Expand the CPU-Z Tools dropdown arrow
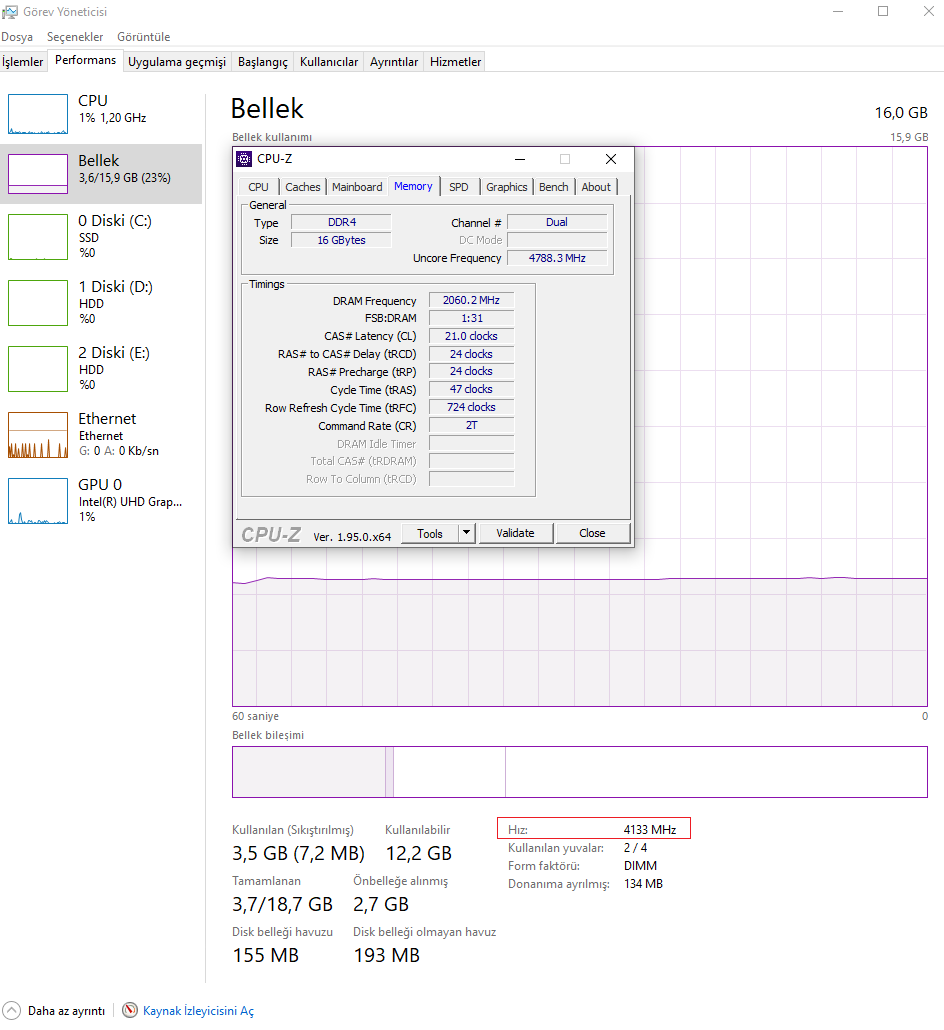 click(466, 533)
